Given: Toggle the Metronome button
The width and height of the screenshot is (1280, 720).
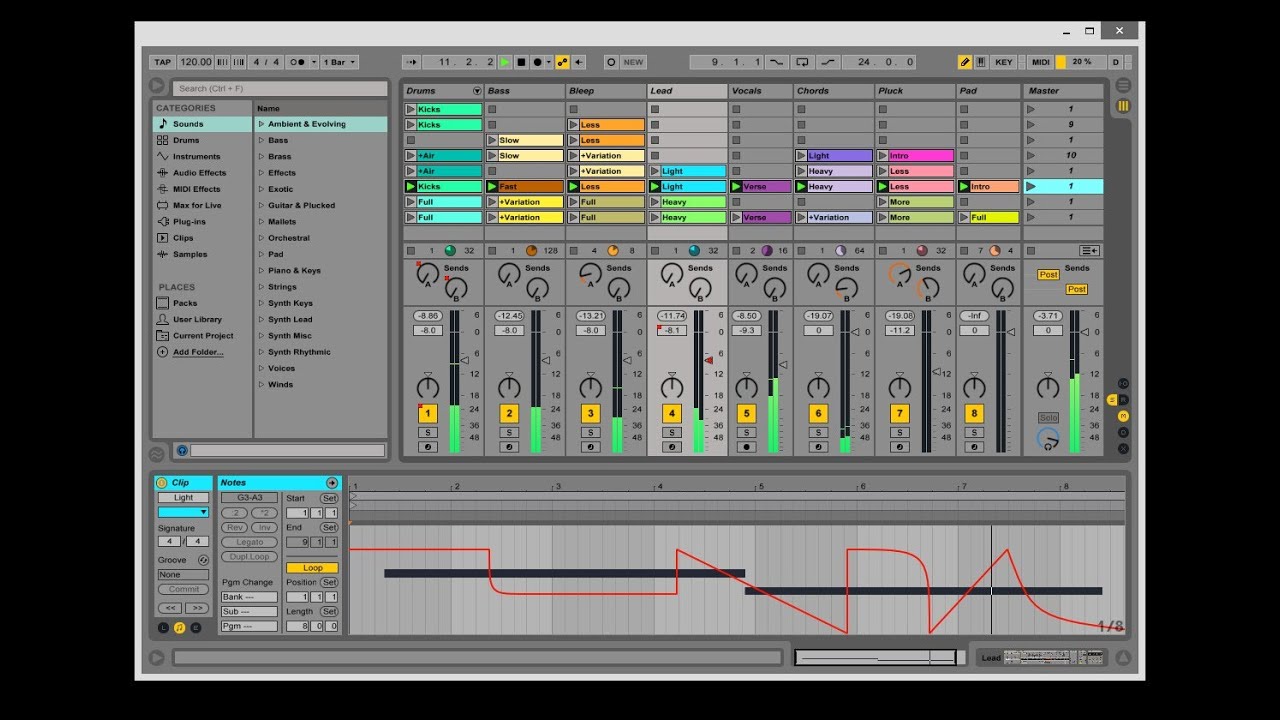Looking at the screenshot, I should point(298,62).
